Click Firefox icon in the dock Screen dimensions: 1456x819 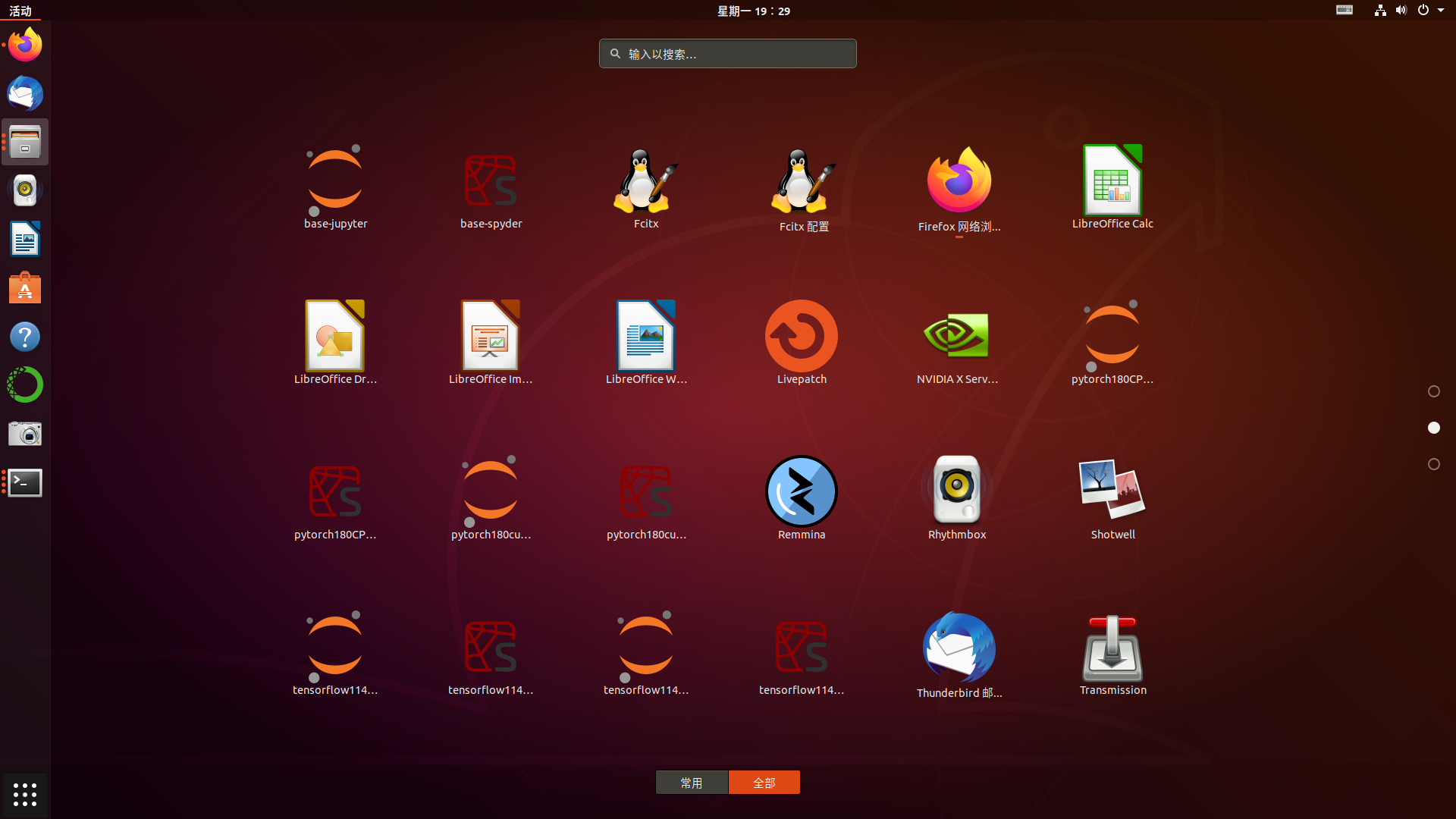coord(25,45)
